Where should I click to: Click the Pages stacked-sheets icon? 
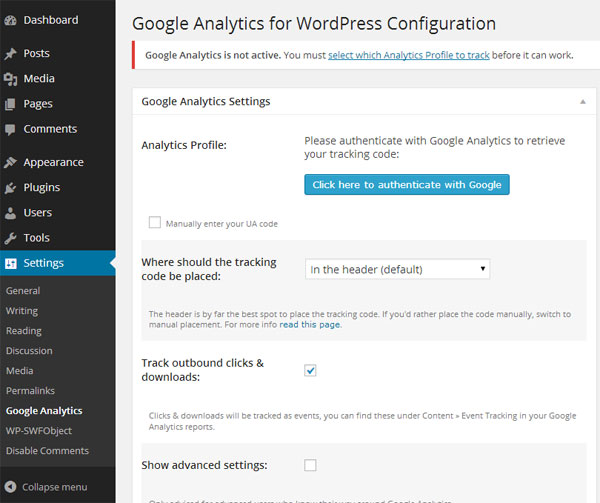pyautogui.click(x=10, y=104)
